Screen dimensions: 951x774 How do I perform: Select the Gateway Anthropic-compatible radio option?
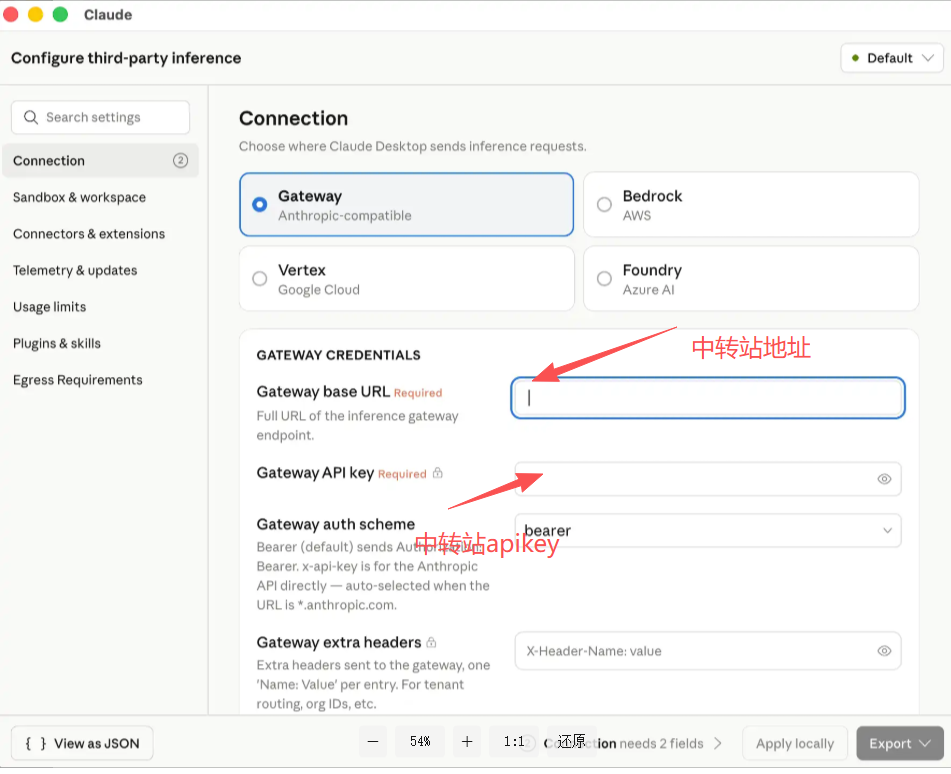pyautogui.click(x=406, y=204)
